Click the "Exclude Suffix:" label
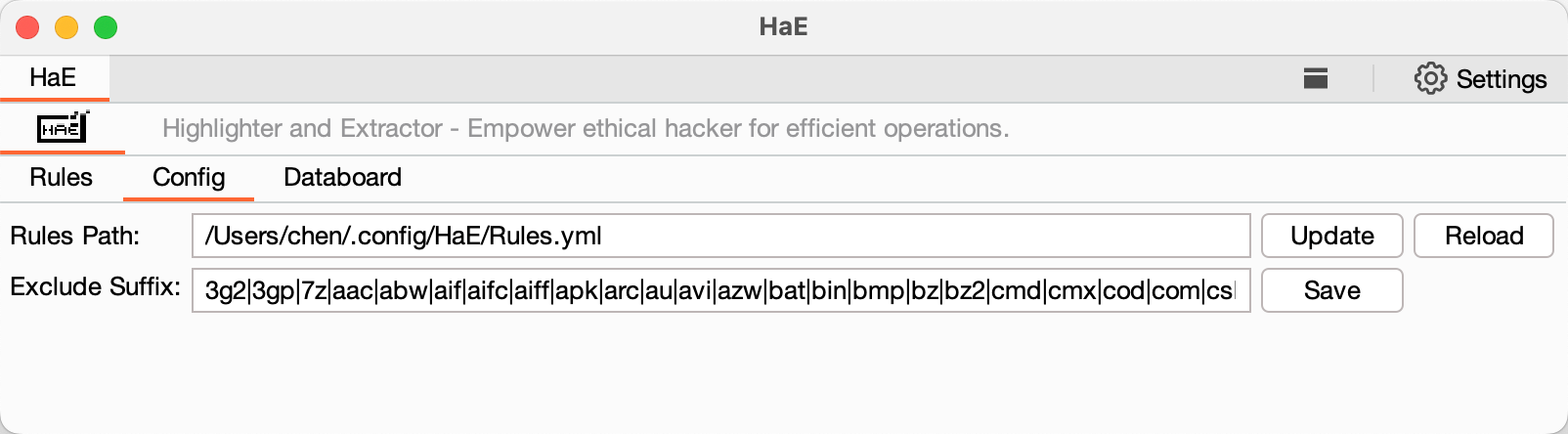Viewport: 1568px width, 434px height. [95, 287]
